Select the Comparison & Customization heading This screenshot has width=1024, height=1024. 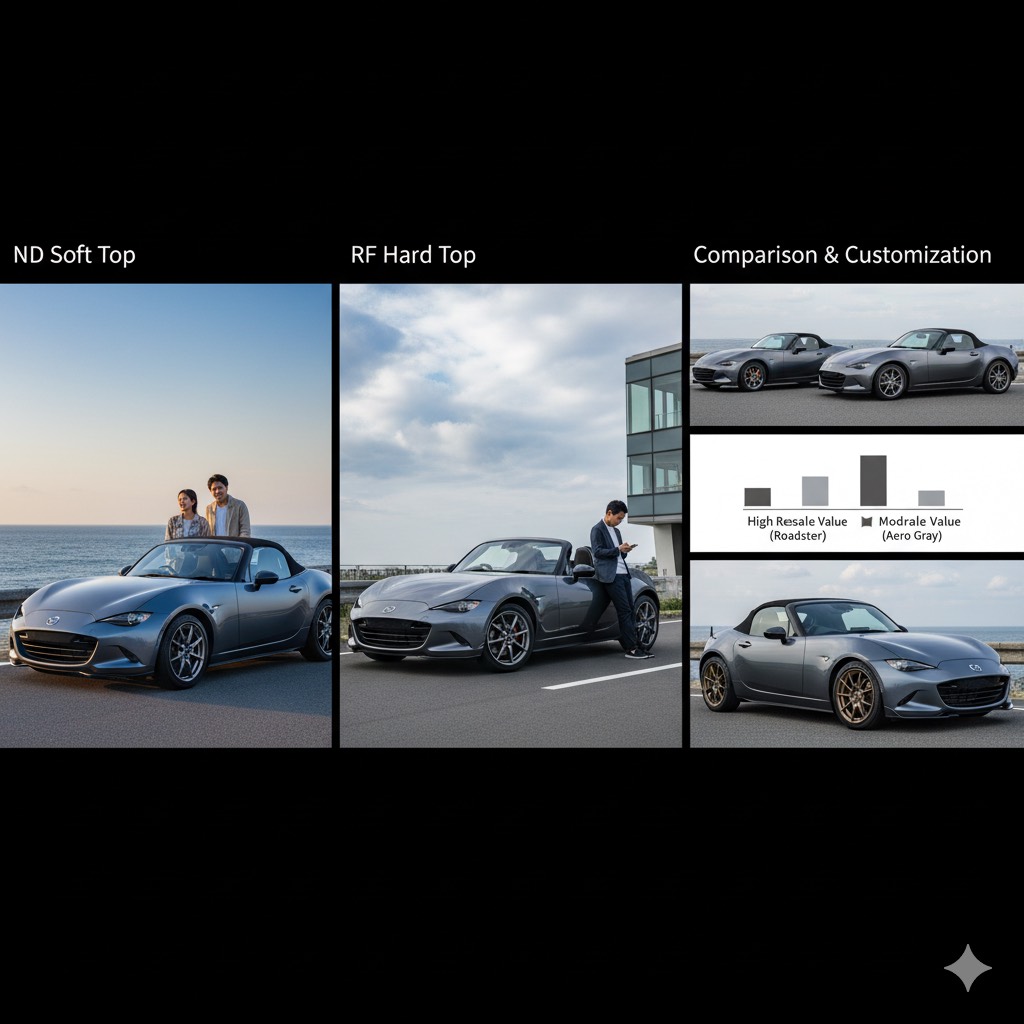842,255
